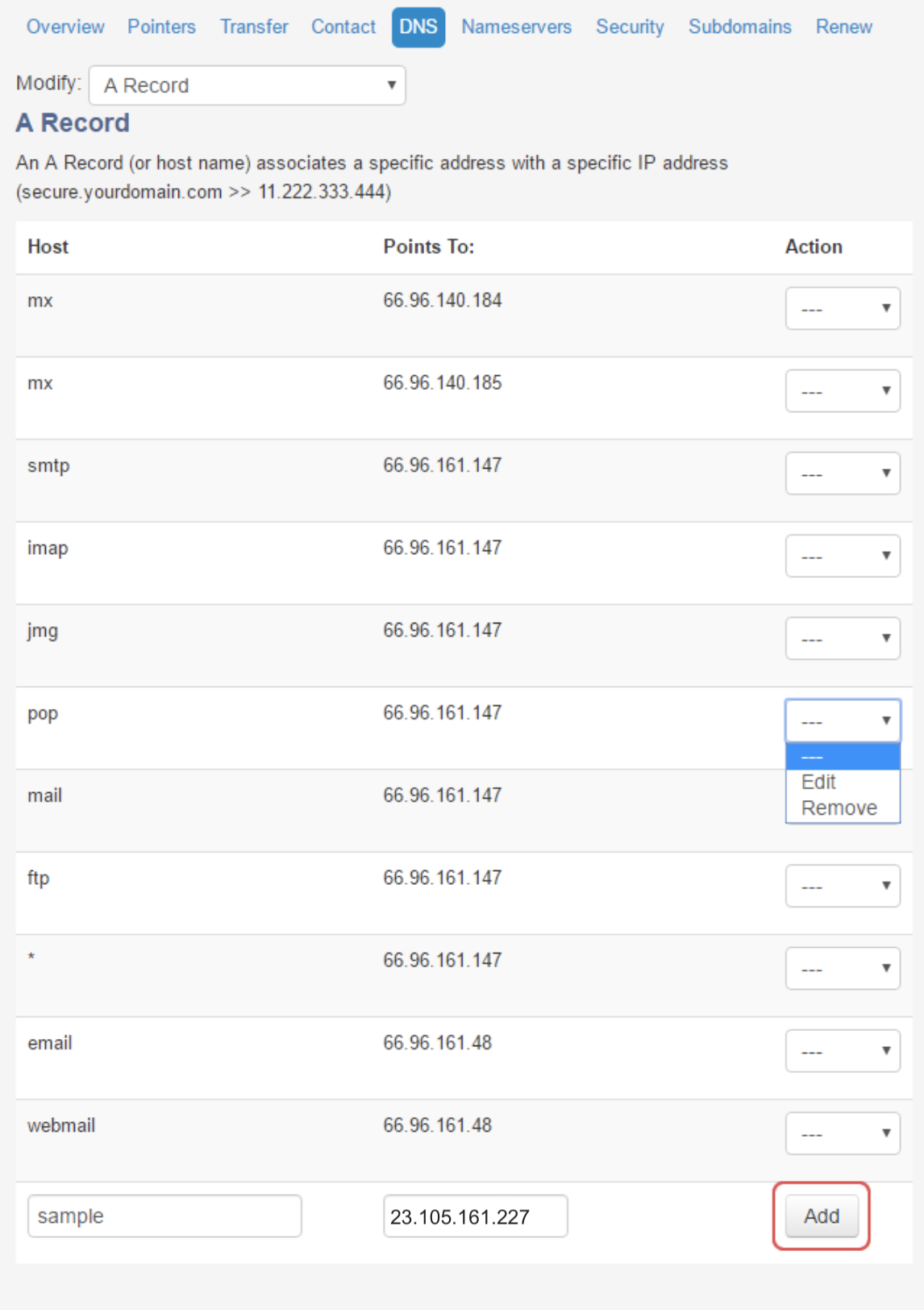
Task: Go to the Transfer tab
Action: (x=254, y=27)
